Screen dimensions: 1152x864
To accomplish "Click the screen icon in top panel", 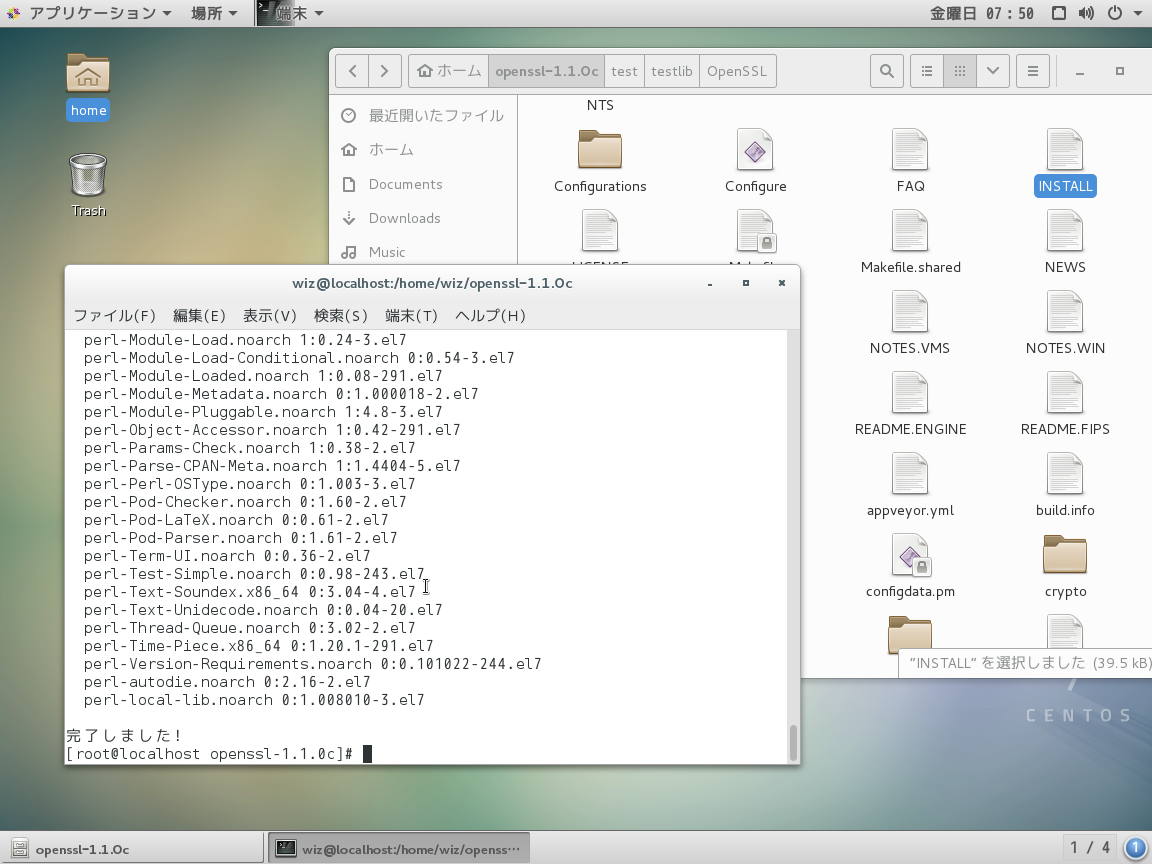I will pyautogui.click(x=1058, y=13).
